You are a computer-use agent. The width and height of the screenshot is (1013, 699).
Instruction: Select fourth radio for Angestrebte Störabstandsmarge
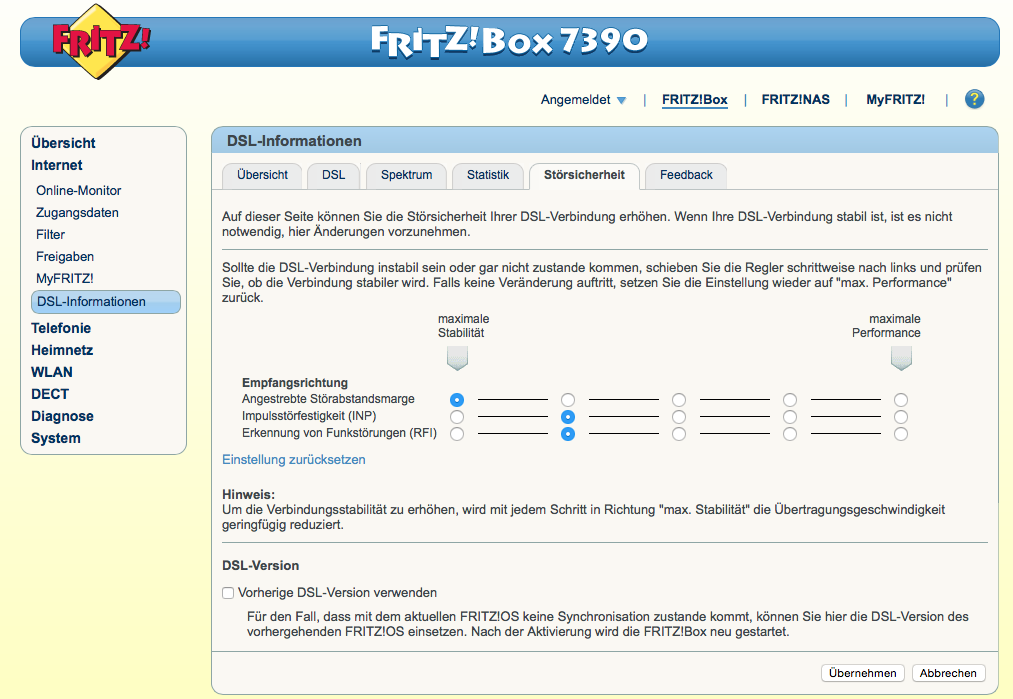point(790,400)
